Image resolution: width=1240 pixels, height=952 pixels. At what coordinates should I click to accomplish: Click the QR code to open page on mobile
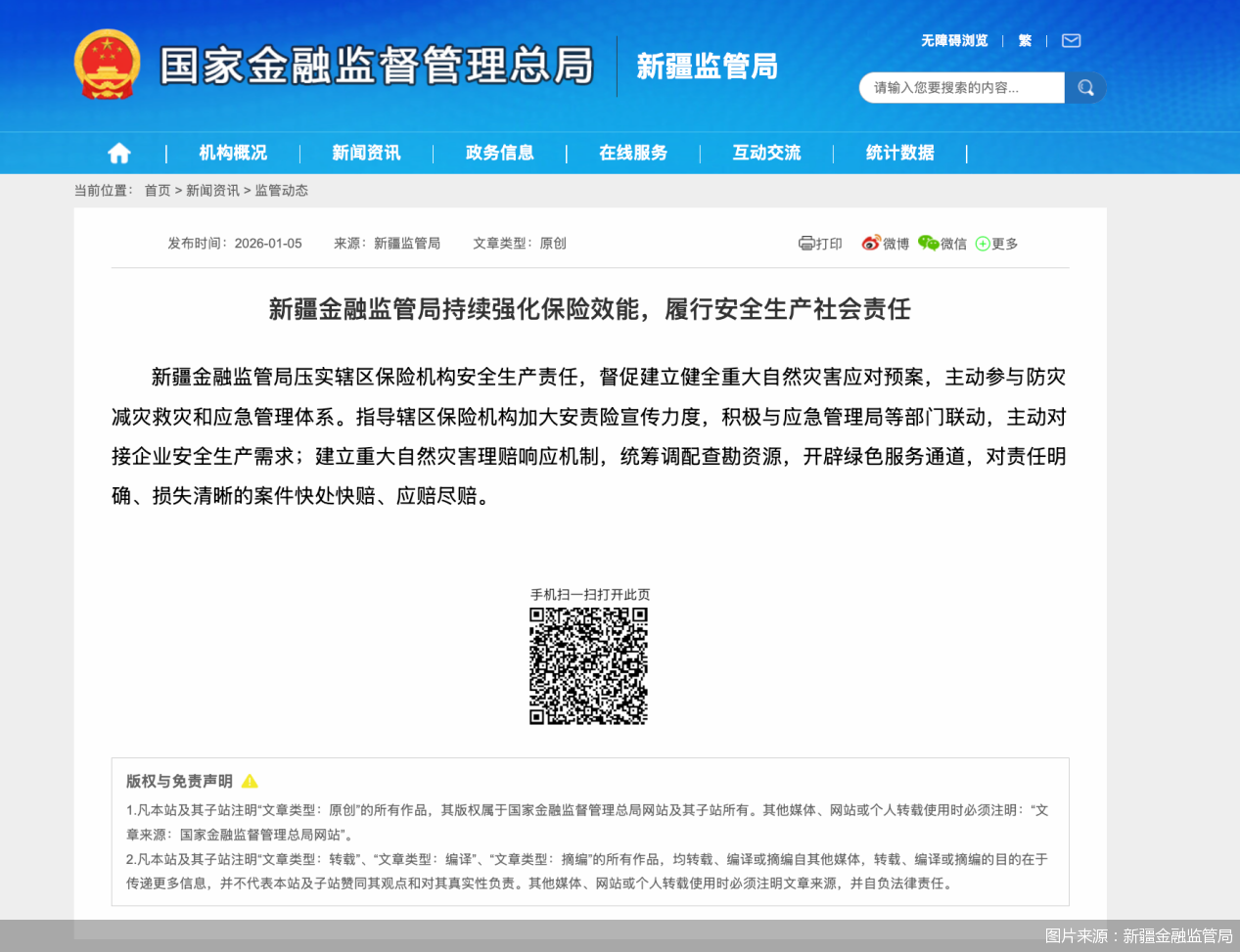(588, 665)
